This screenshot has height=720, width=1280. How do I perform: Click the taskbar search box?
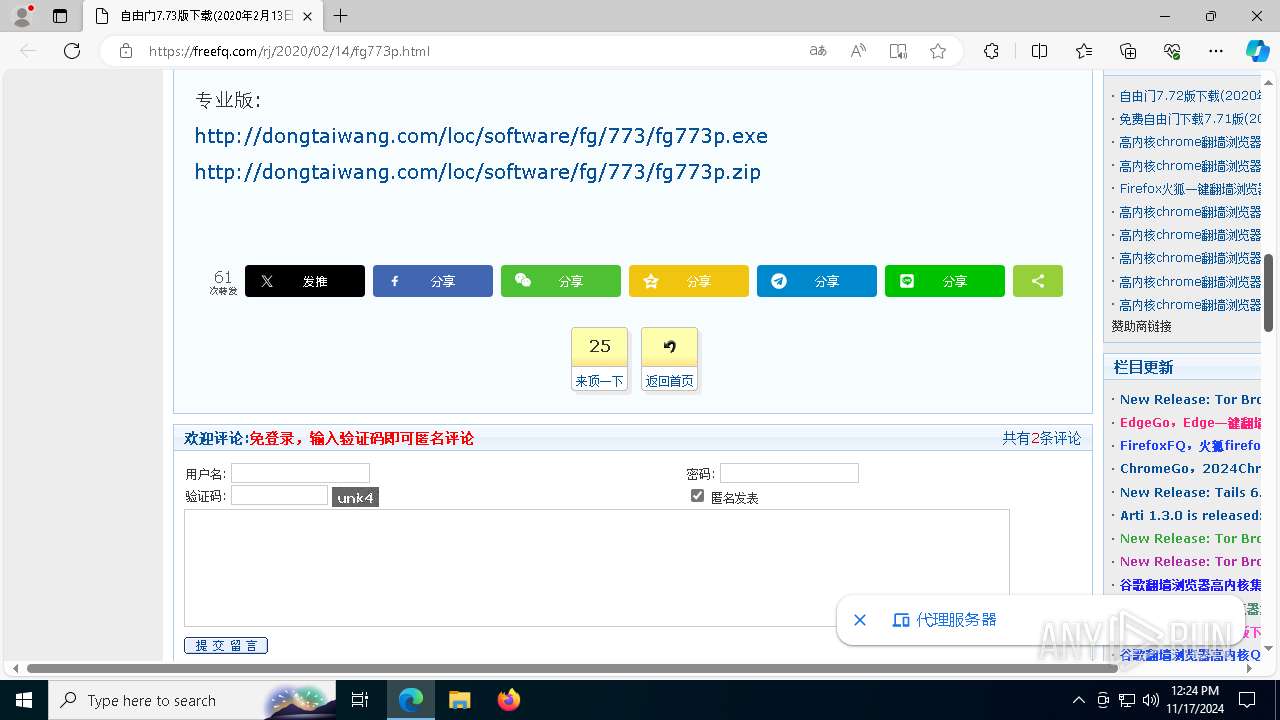point(193,700)
